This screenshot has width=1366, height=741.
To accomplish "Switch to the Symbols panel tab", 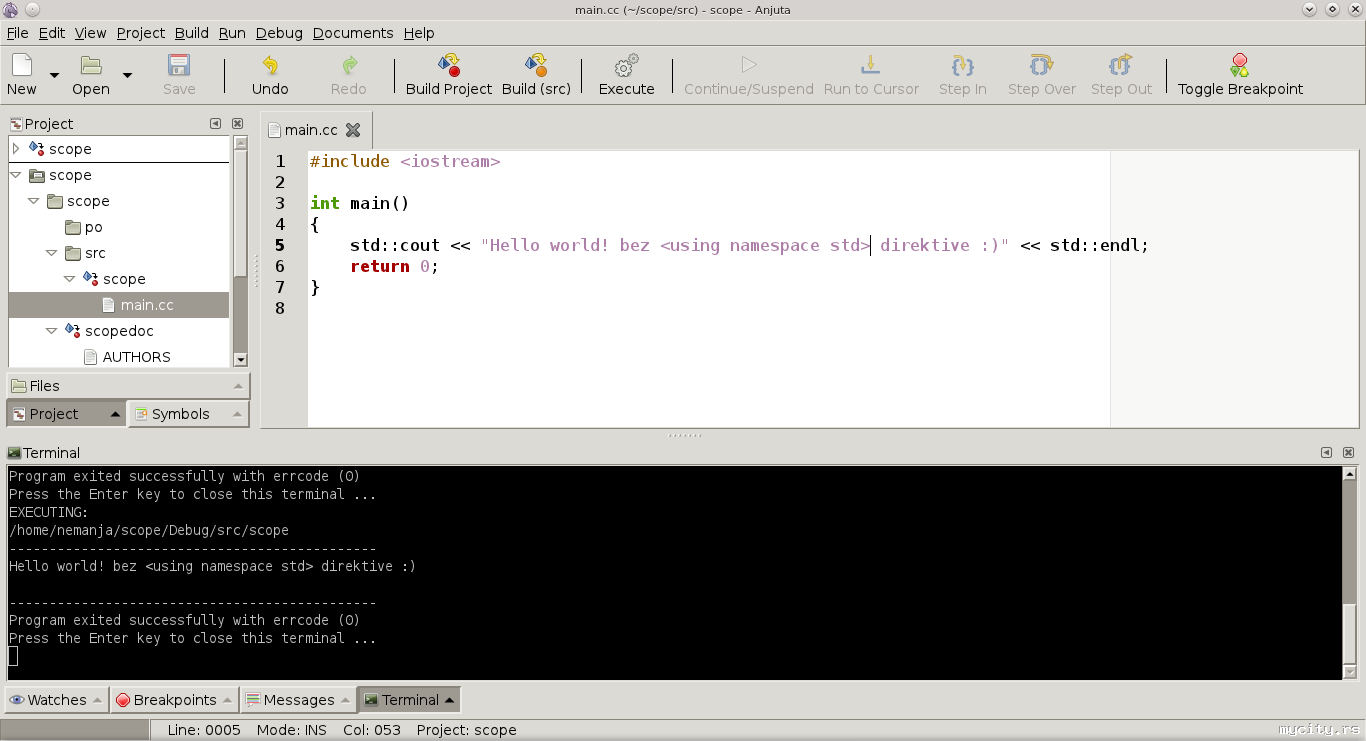I will 181,414.
